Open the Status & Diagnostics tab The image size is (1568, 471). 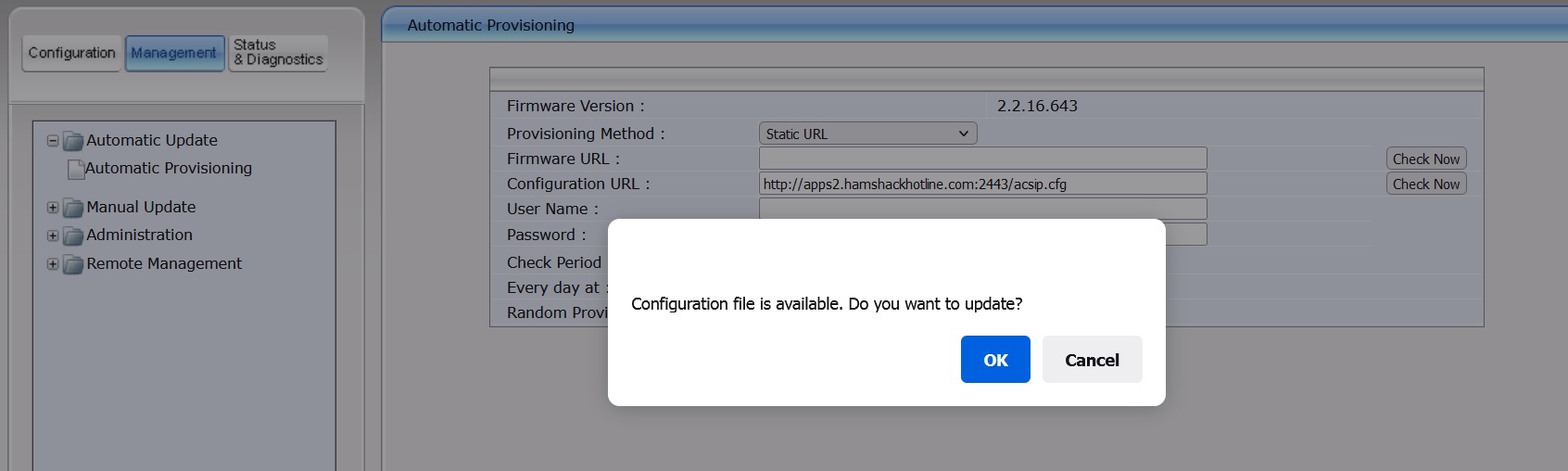[278, 53]
